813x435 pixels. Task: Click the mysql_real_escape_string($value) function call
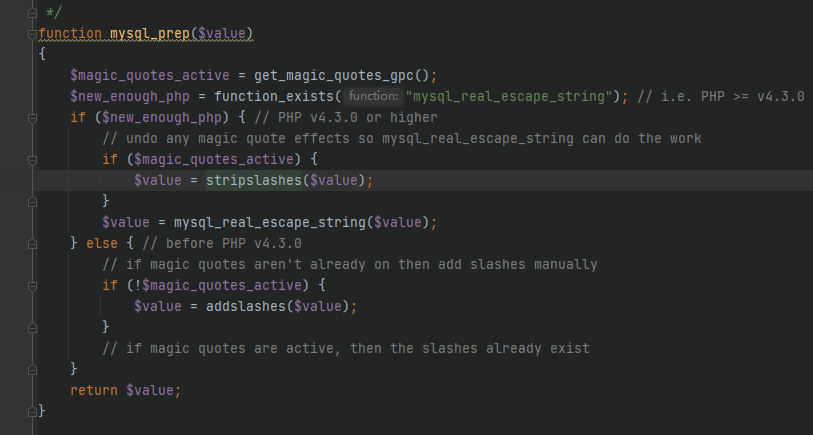[302, 222]
